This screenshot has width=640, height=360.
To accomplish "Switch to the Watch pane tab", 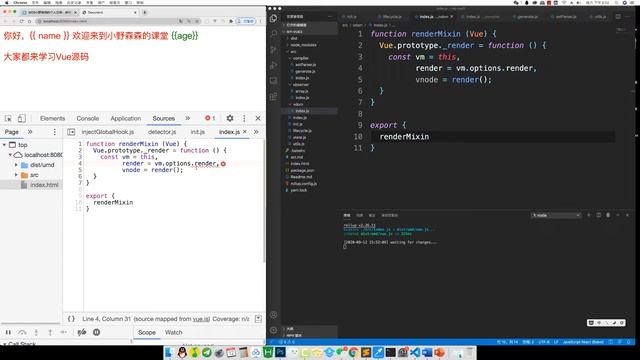I will pyautogui.click(x=173, y=332).
